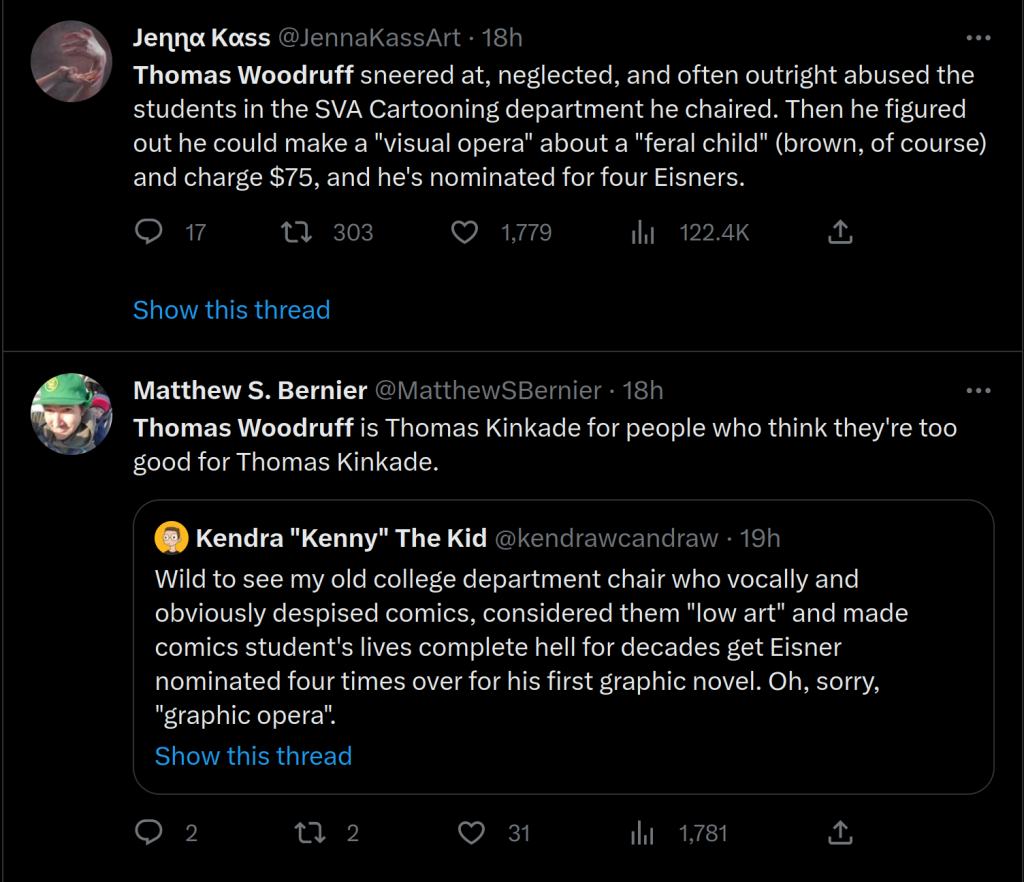
Task: Open the @MatthewSBernier handle link
Action: (x=489, y=390)
